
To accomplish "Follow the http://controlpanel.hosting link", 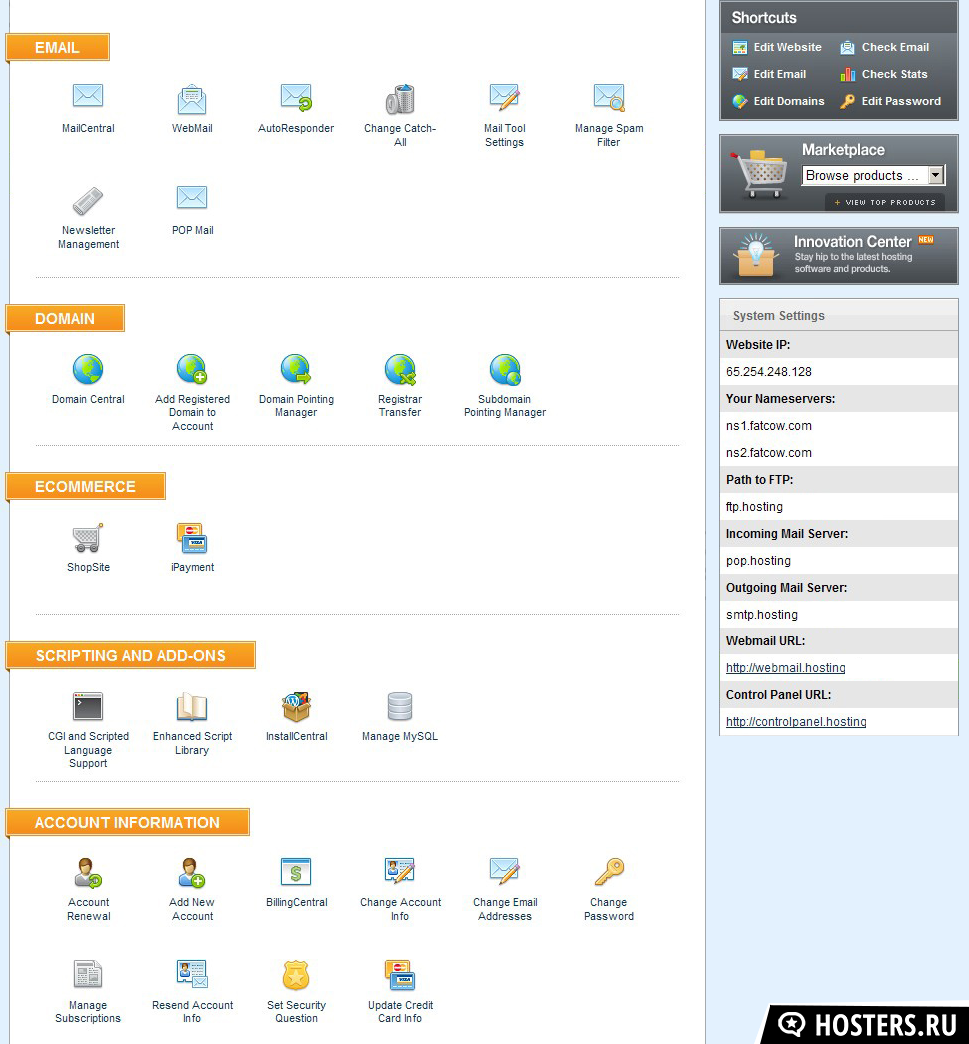I will (796, 722).
